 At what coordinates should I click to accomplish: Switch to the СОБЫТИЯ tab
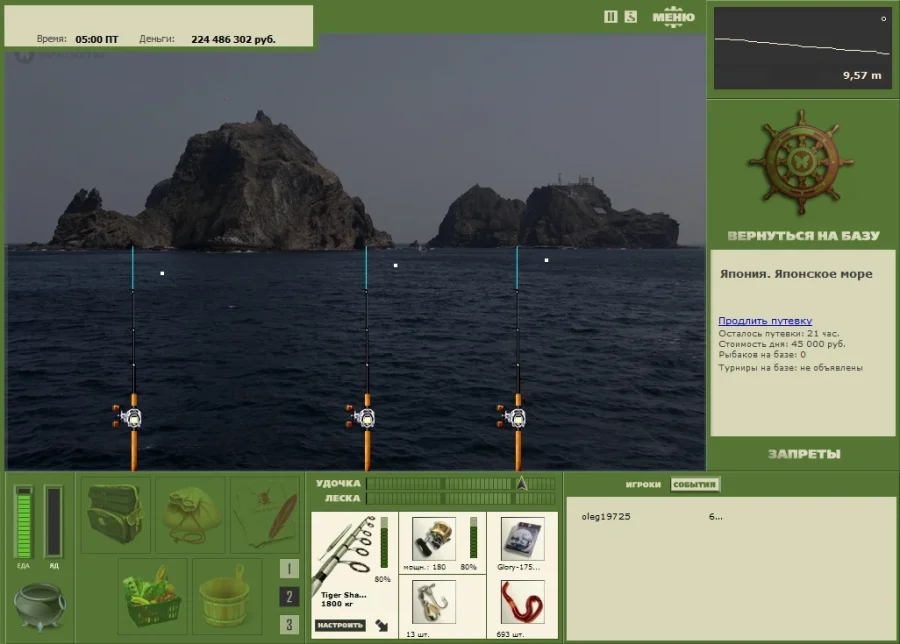pos(694,485)
